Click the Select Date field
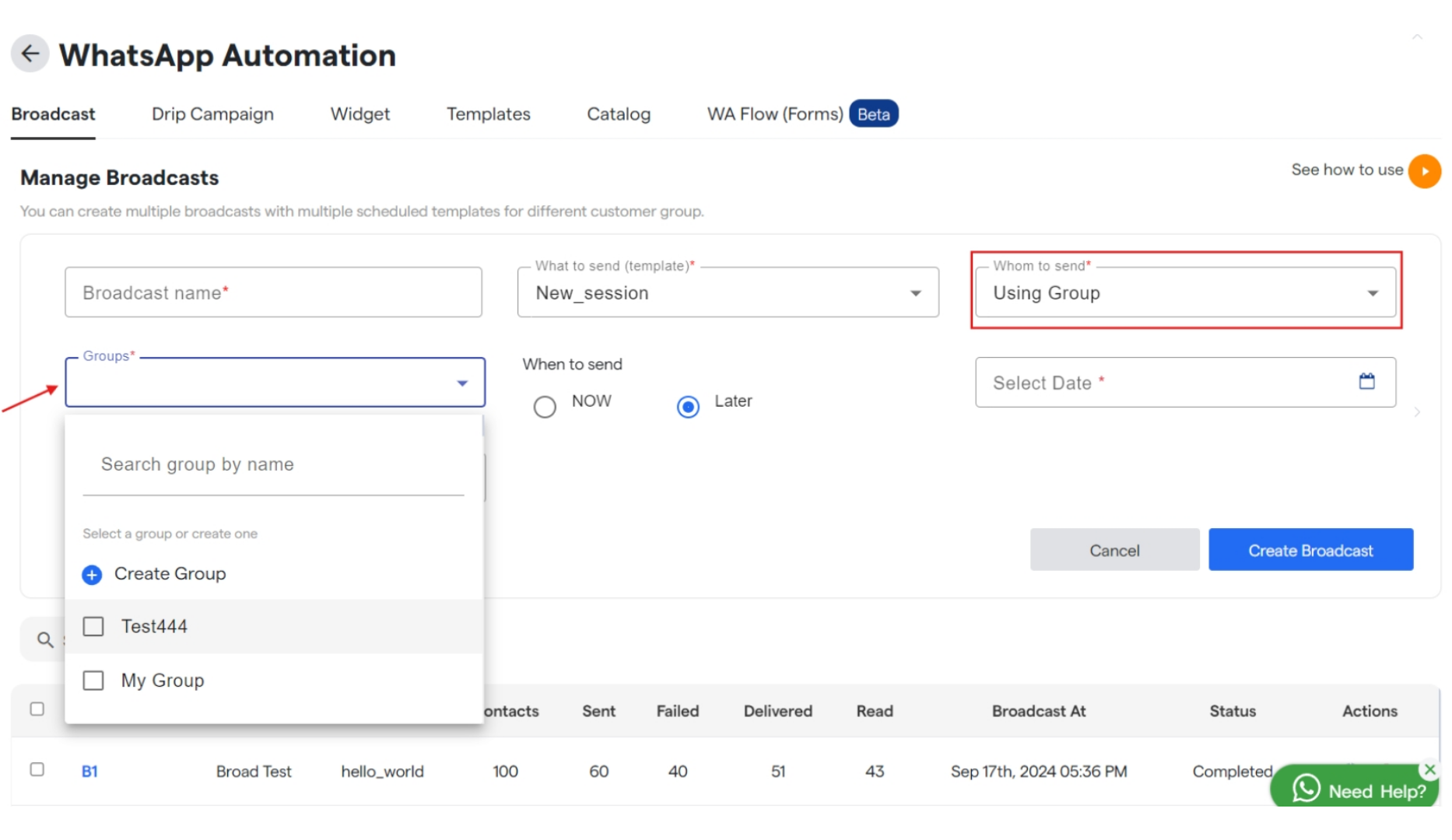Viewport: 1452px width, 840px height. pyautogui.click(x=1185, y=383)
